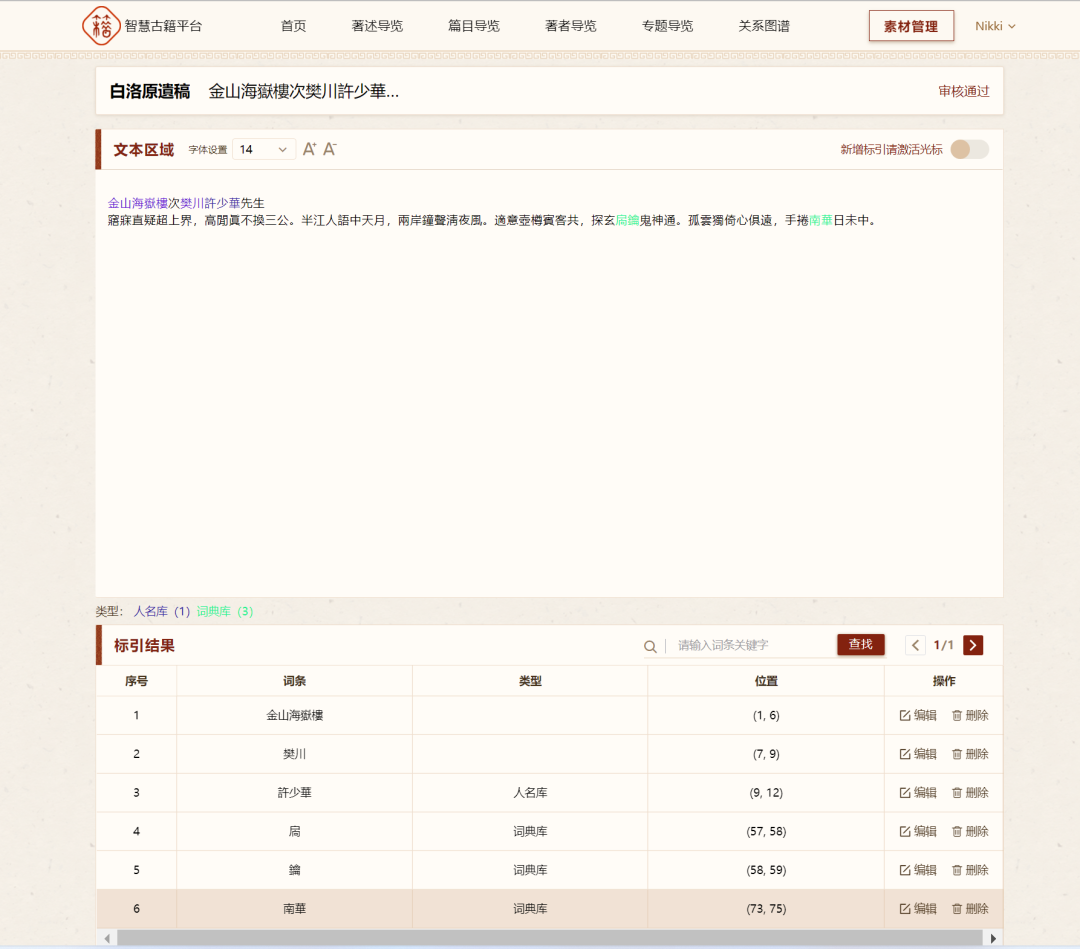Delete the 局 row entry

tap(970, 831)
